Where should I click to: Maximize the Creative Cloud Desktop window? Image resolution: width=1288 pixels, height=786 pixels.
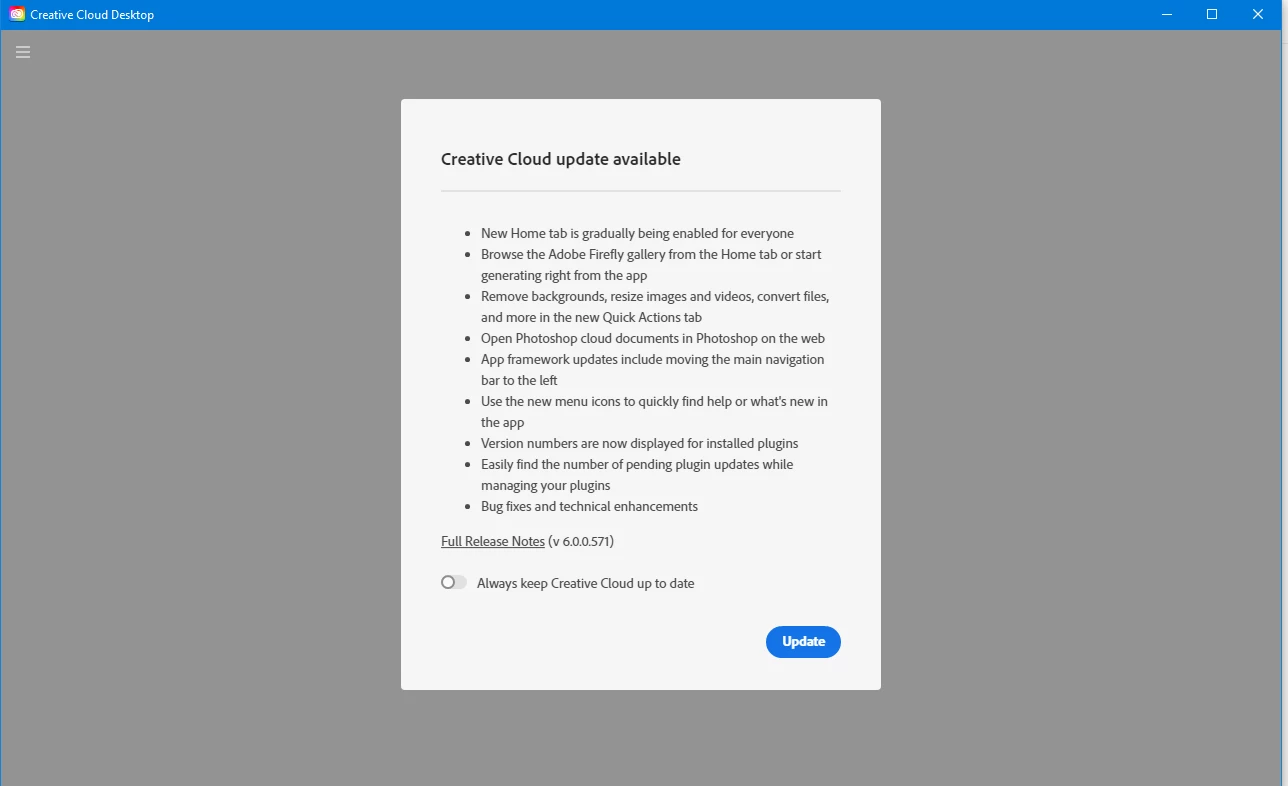(1212, 15)
